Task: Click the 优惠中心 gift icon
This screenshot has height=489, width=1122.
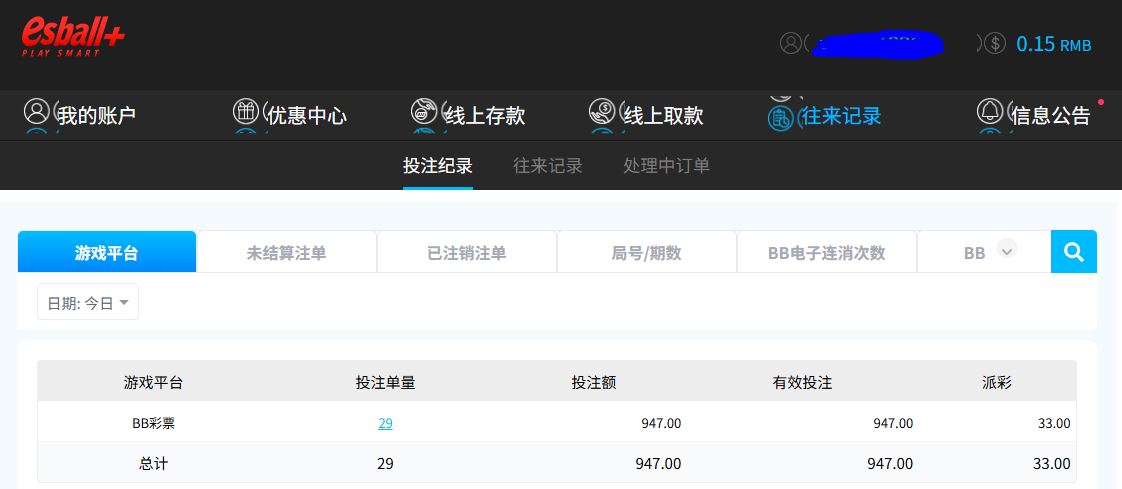Action: pos(245,111)
